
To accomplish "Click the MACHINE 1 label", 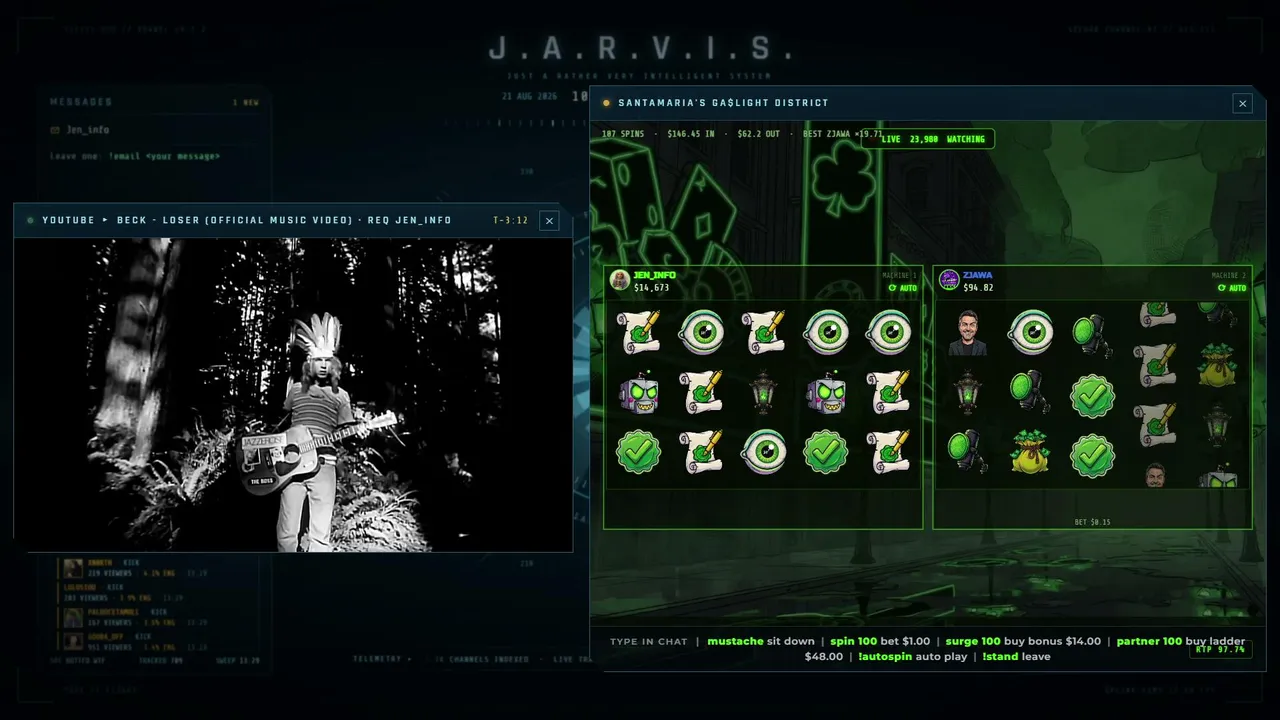I will click(x=900, y=275).
